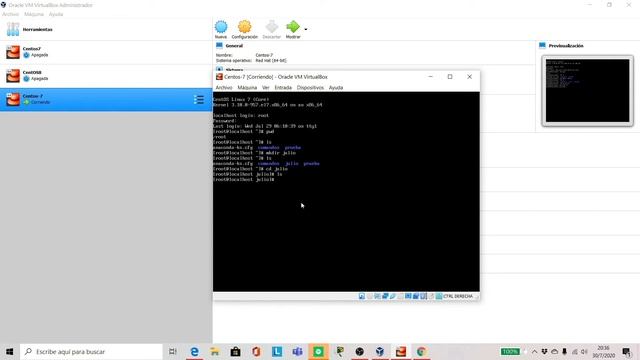This screenshot has height=360, width=640.
Task: Switch to the red VM icon on taskbar
Action: (x=401, y=351)
